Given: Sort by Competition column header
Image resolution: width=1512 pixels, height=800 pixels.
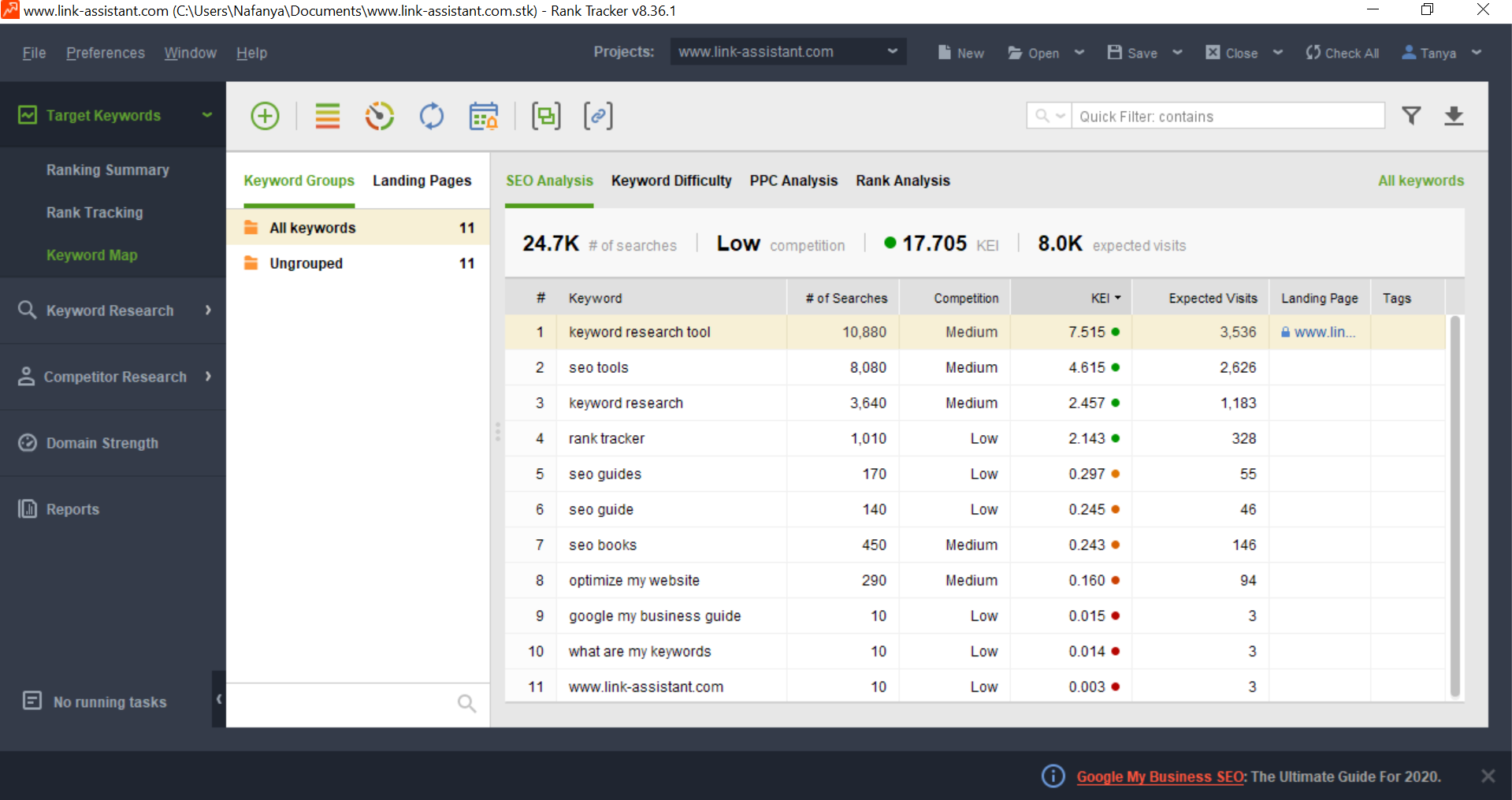Looking at the screenshot, I should pos(955,298).
